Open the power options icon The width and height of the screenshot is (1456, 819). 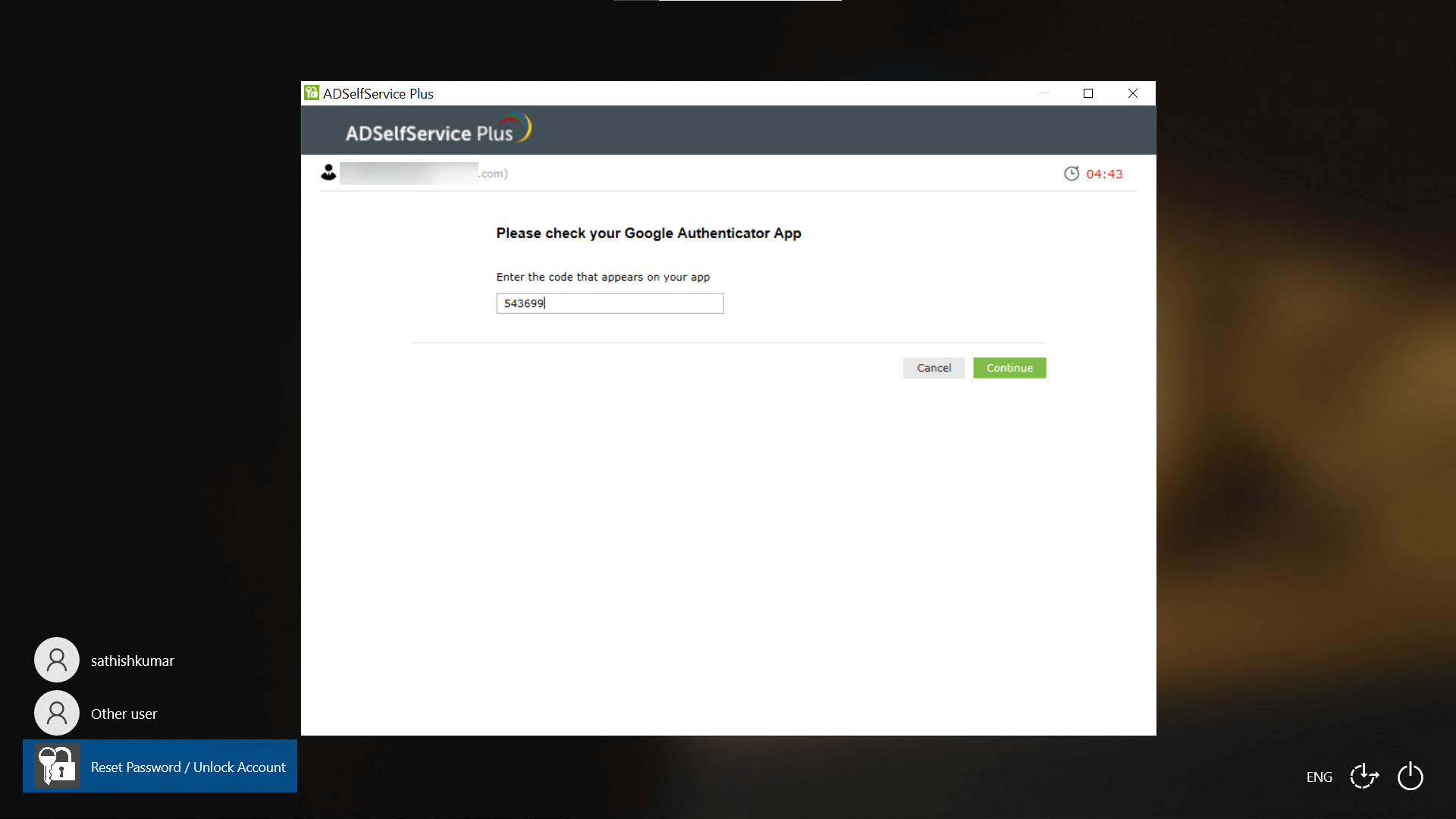(x=1410, y=777)
